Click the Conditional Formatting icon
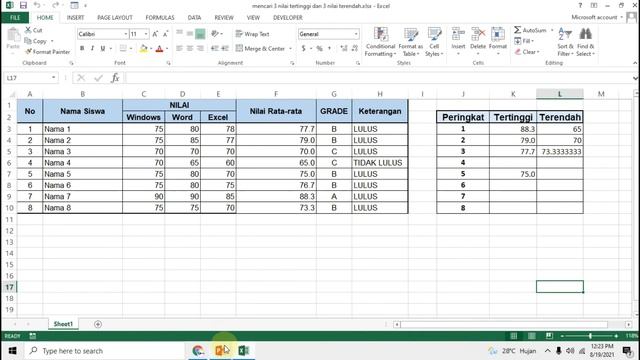Image resolution: width=640 pixels, height=360 pixels. coord(380,35)
